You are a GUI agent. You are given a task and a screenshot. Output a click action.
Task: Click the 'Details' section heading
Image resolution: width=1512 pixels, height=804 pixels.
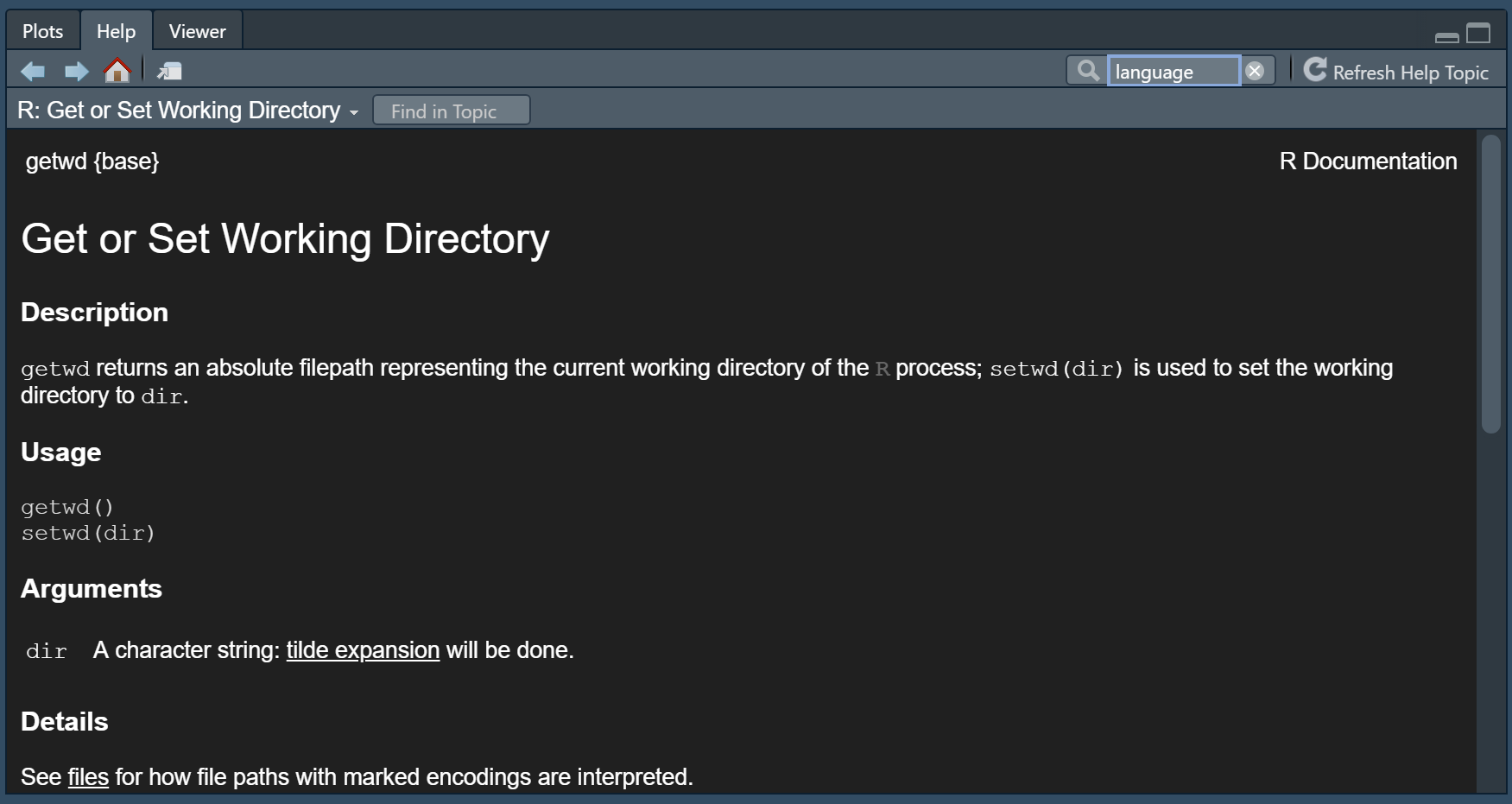click(65, 722)
